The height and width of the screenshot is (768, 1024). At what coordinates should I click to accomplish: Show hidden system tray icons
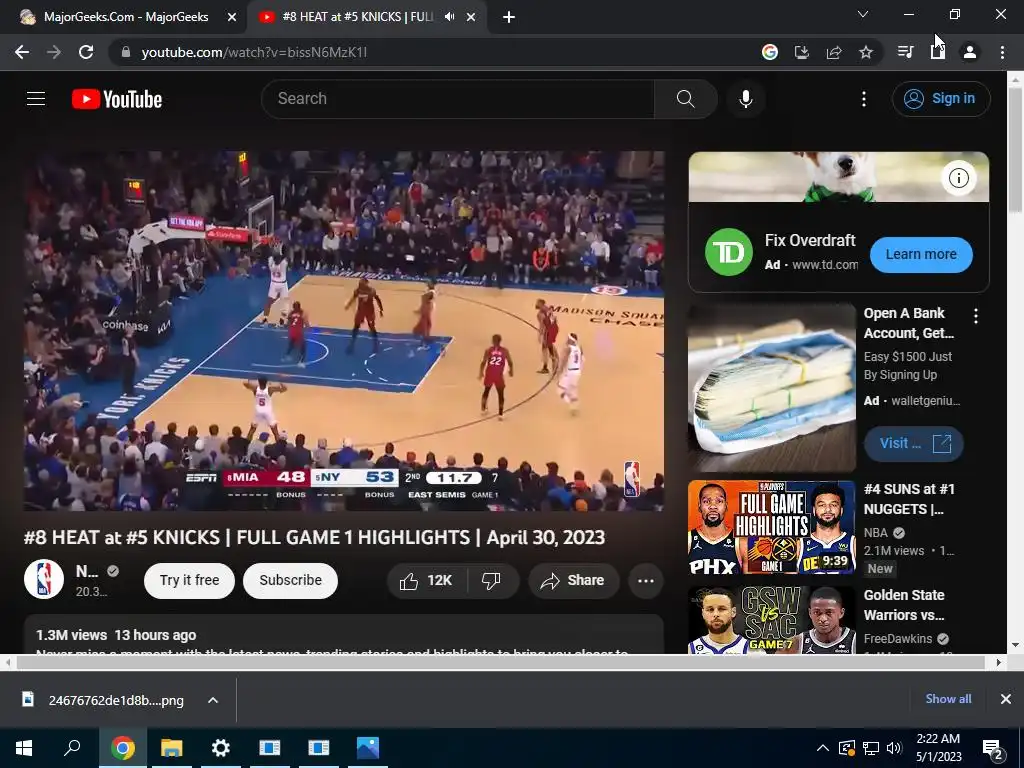pos(823,748)
